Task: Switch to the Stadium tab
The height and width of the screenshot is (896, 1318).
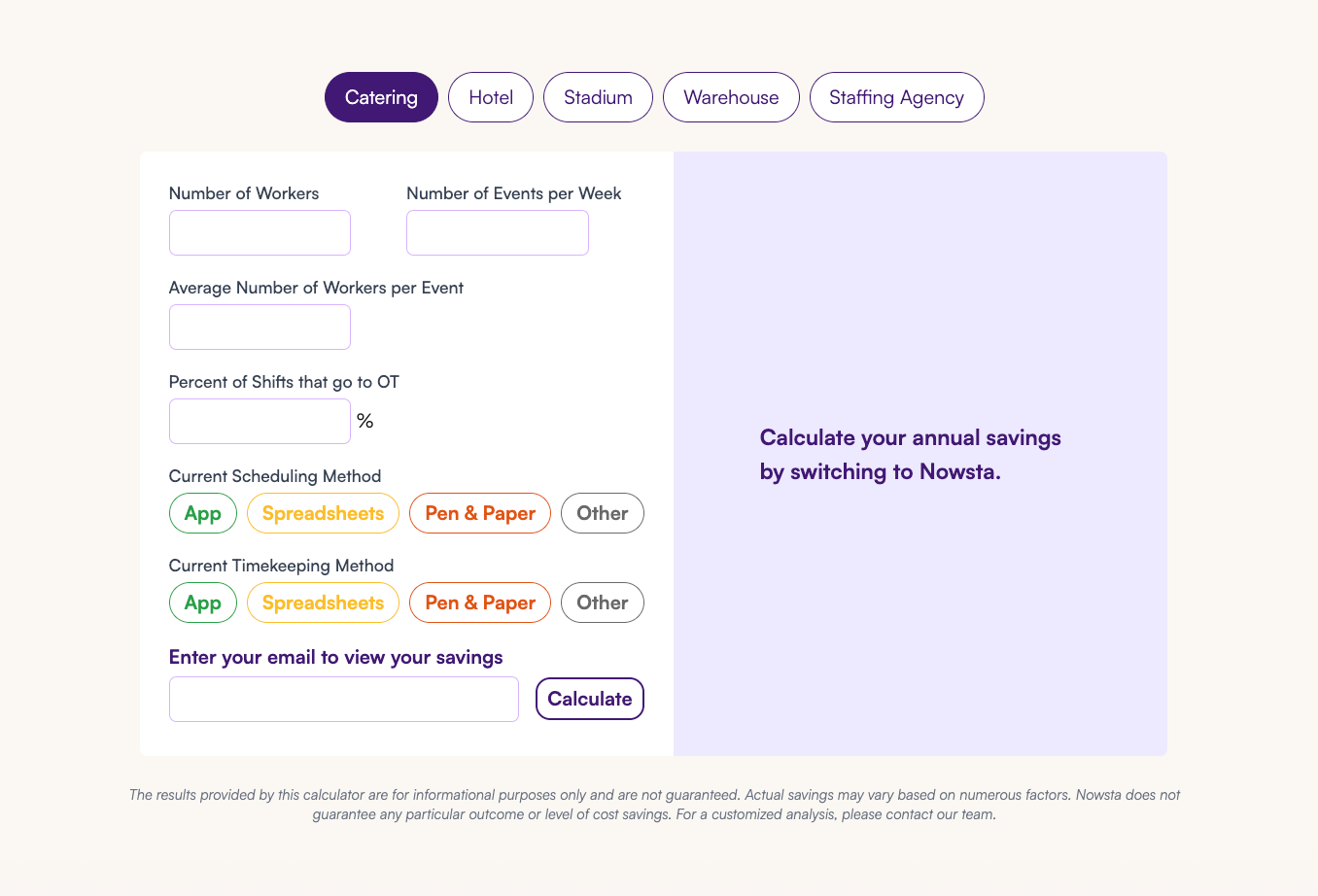Action: coord(598,97)
